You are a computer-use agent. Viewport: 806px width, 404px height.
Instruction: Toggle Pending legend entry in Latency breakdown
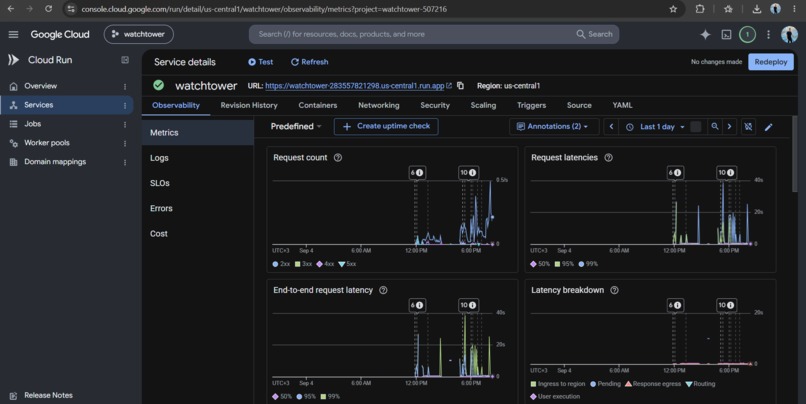(x=606, y=384)
